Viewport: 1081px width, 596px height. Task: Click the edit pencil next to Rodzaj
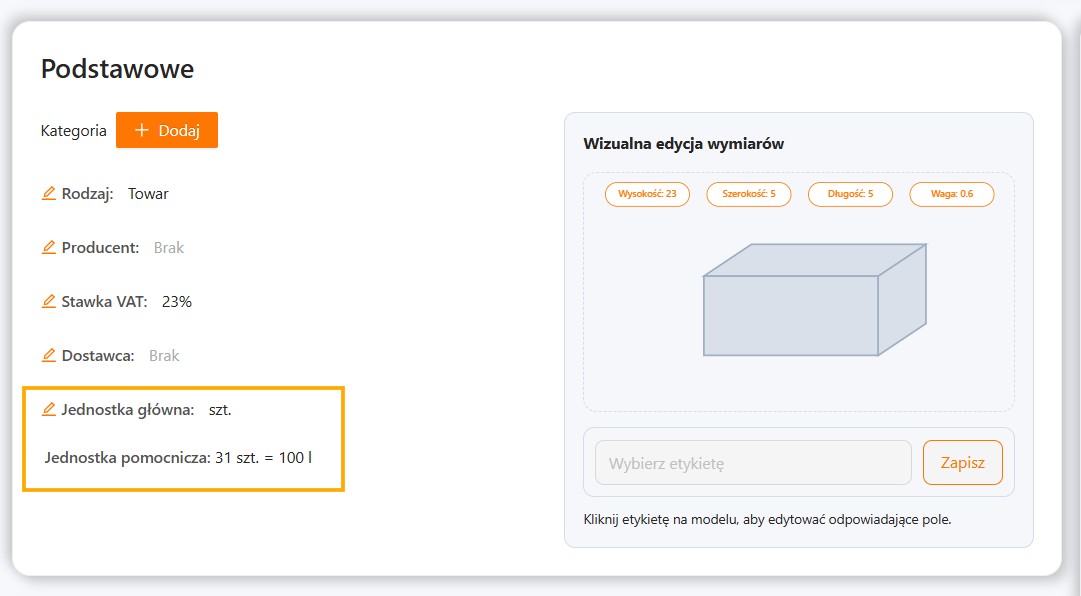49,194
